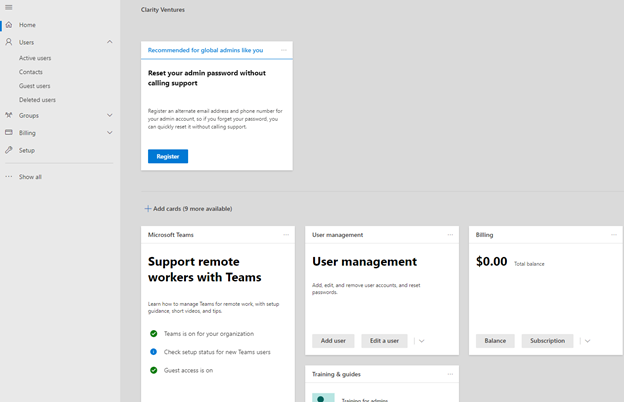Viewport: 624px width, 402px height.
Task: Click the $0.00 total balance amount
Action: (x=491, y=261)
